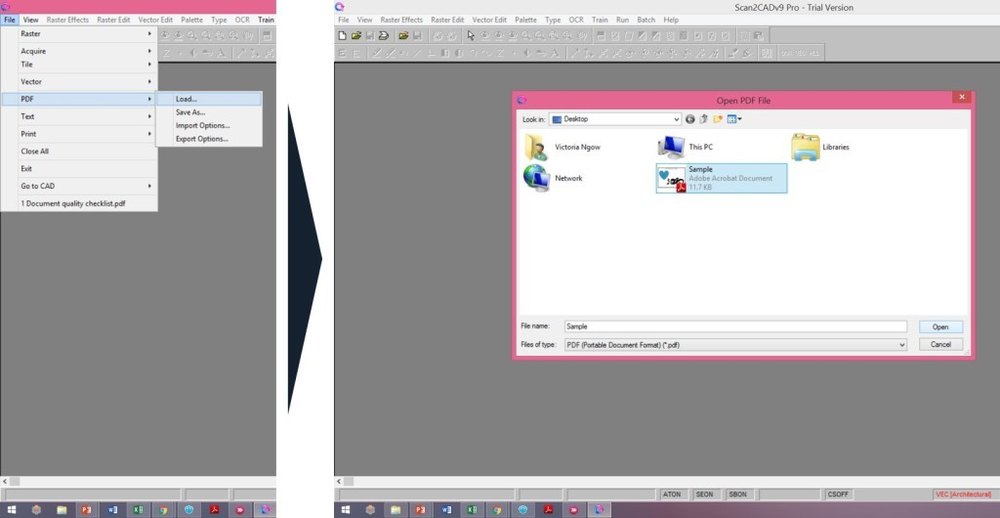Click the create new folder icon in dialog
Viewport: 1000px width, 518px height.
click(717, 119)
